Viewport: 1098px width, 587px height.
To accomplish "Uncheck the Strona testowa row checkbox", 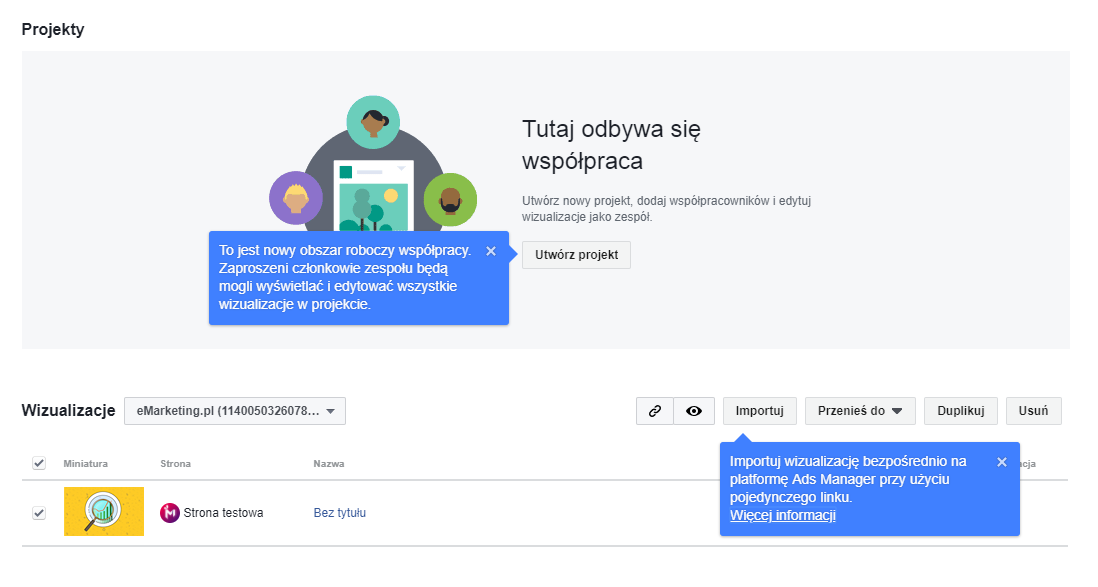I will [39, 513].
